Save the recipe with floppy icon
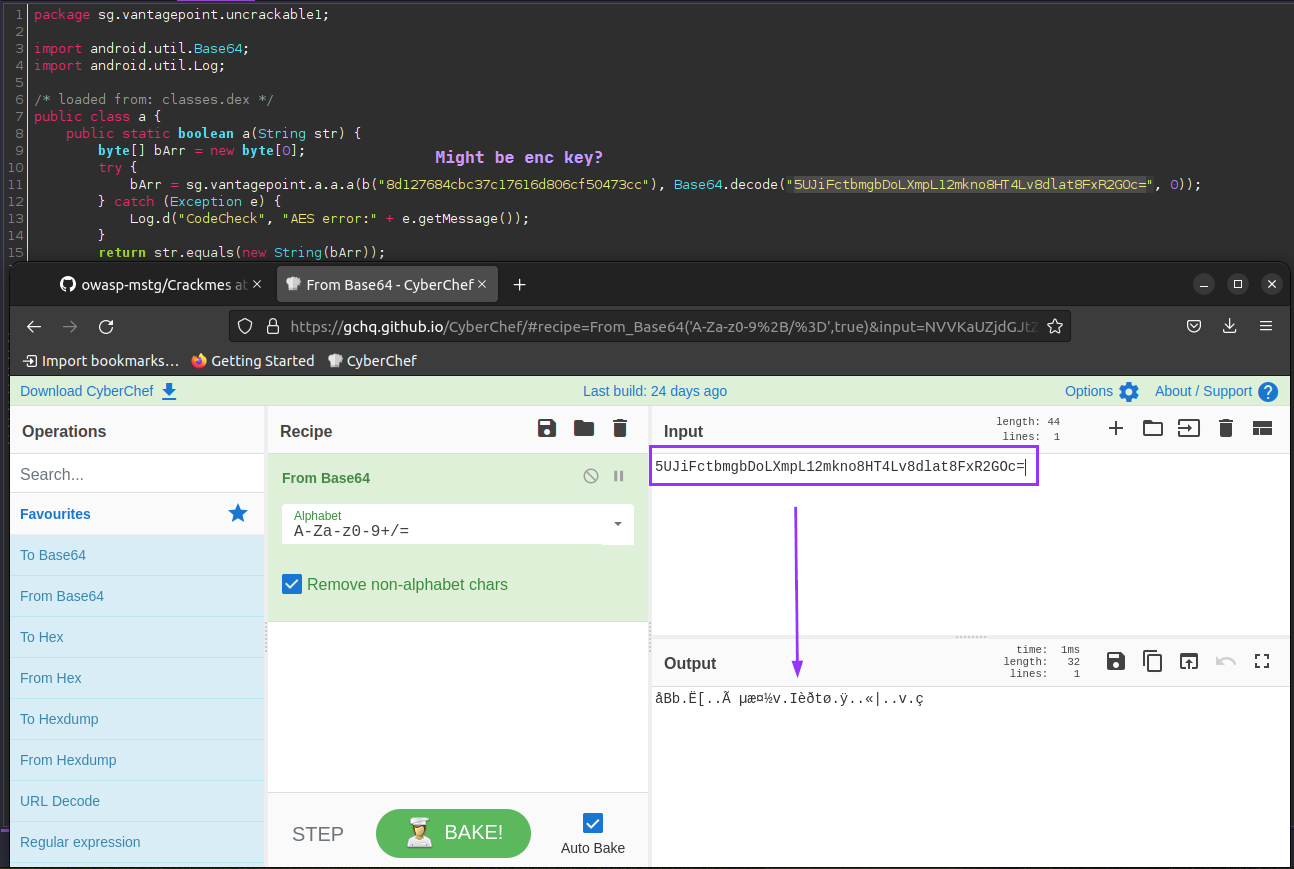 [547, 429]
